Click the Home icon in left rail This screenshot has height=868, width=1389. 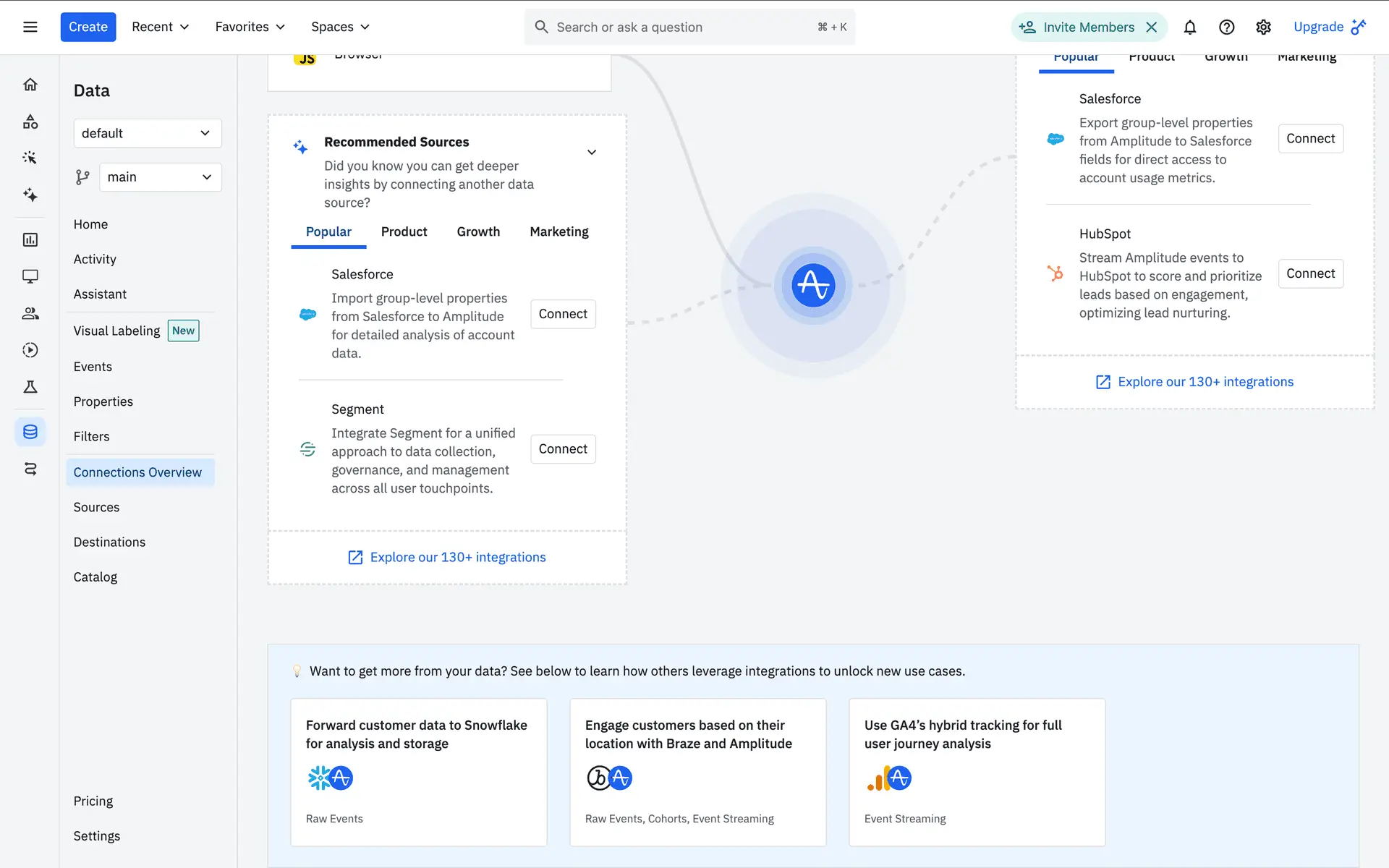click(30, 85)
